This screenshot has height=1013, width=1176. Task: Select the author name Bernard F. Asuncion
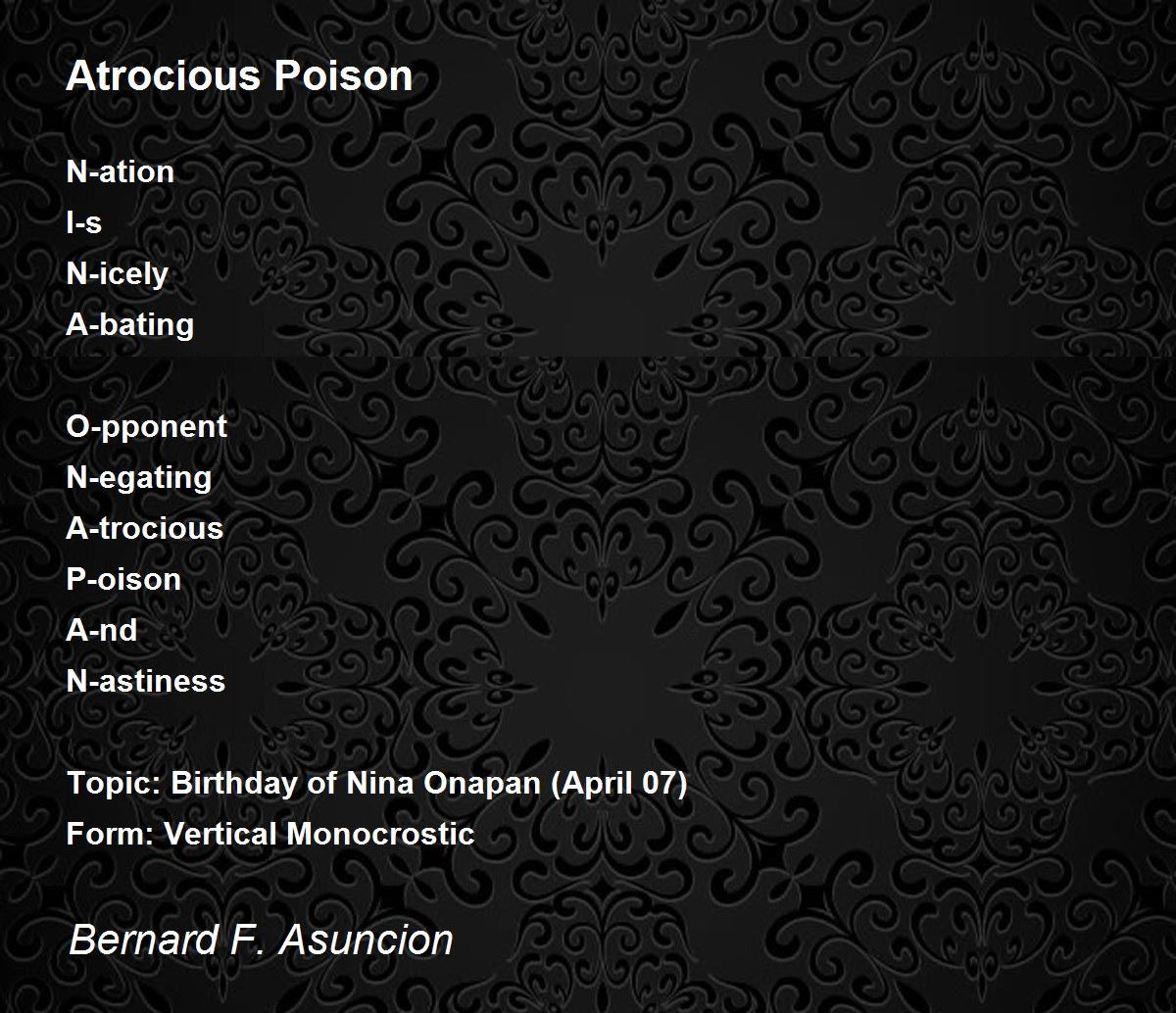pyautogui.click(x=261, y=940)
